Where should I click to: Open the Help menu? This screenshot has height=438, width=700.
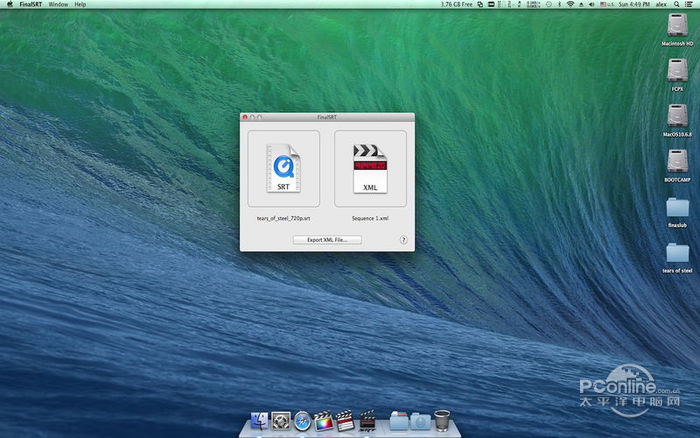[x=80, y=4]
